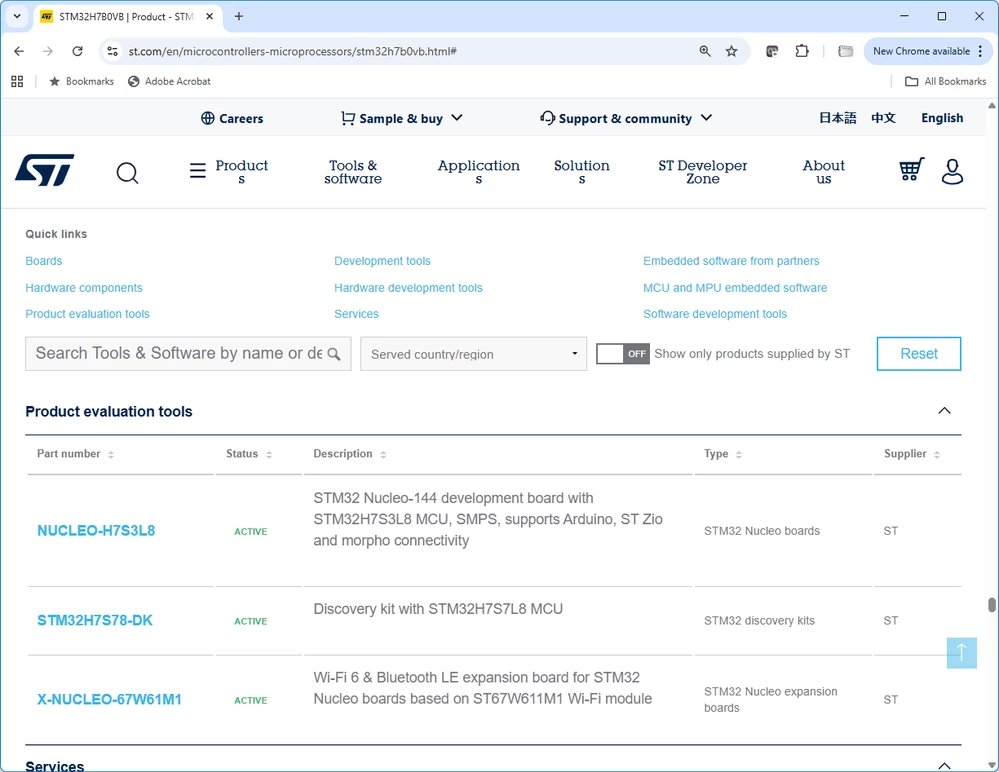
Task: Expand Sample & buy dropdown
Action: 457,118
